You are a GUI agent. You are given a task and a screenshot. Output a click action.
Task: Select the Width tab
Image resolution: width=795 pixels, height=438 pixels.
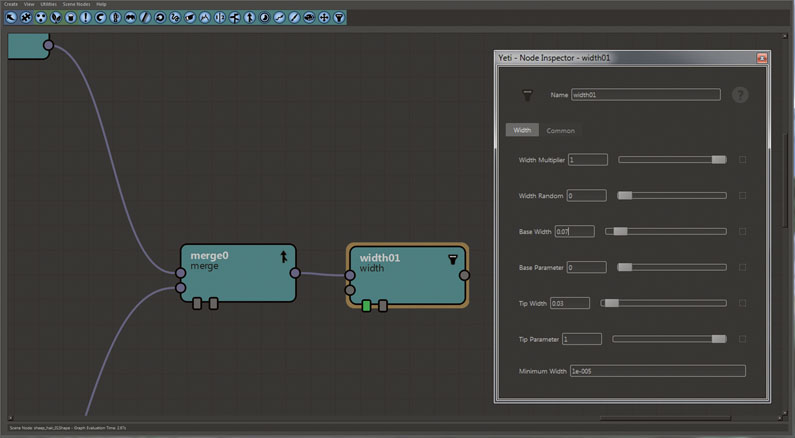click(522, 130)
